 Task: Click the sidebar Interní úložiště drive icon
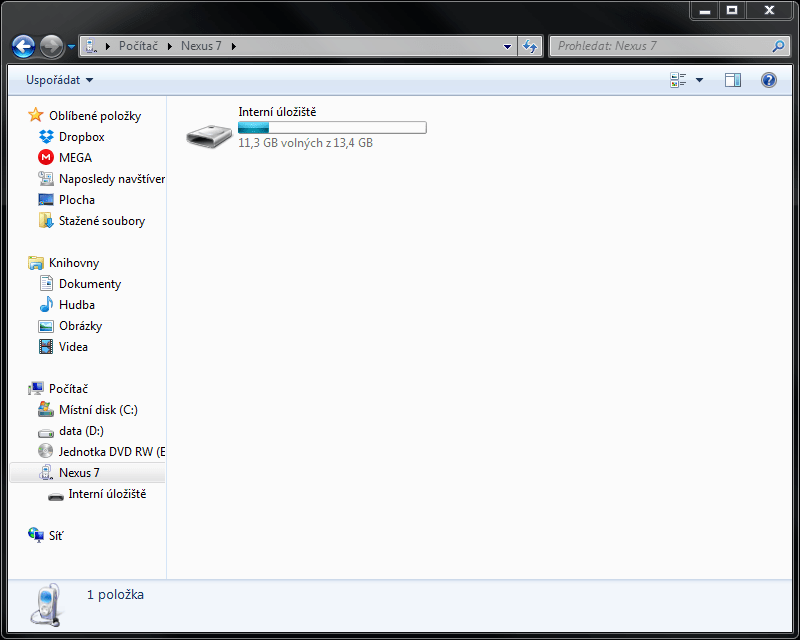(x=56, y=496)
